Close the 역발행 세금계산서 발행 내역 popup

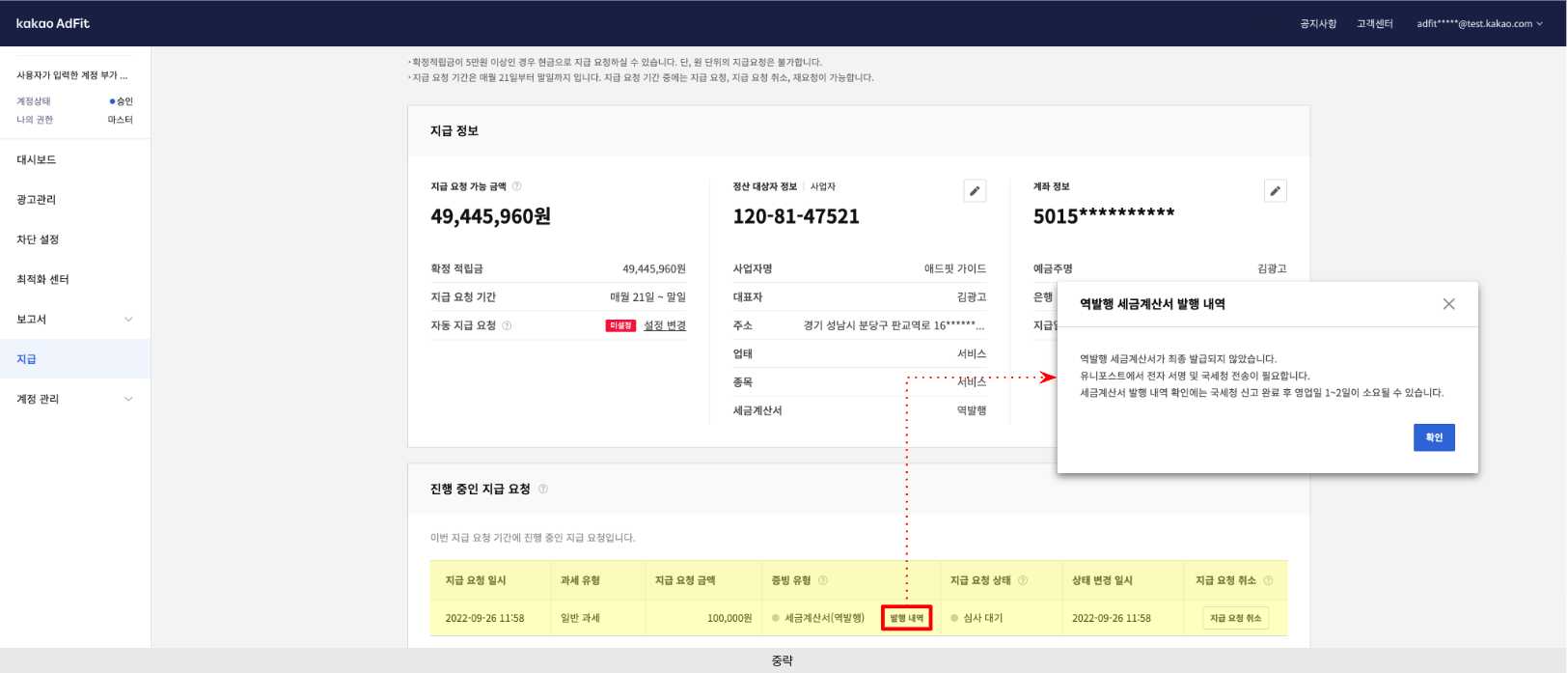tap(1448, 304)
